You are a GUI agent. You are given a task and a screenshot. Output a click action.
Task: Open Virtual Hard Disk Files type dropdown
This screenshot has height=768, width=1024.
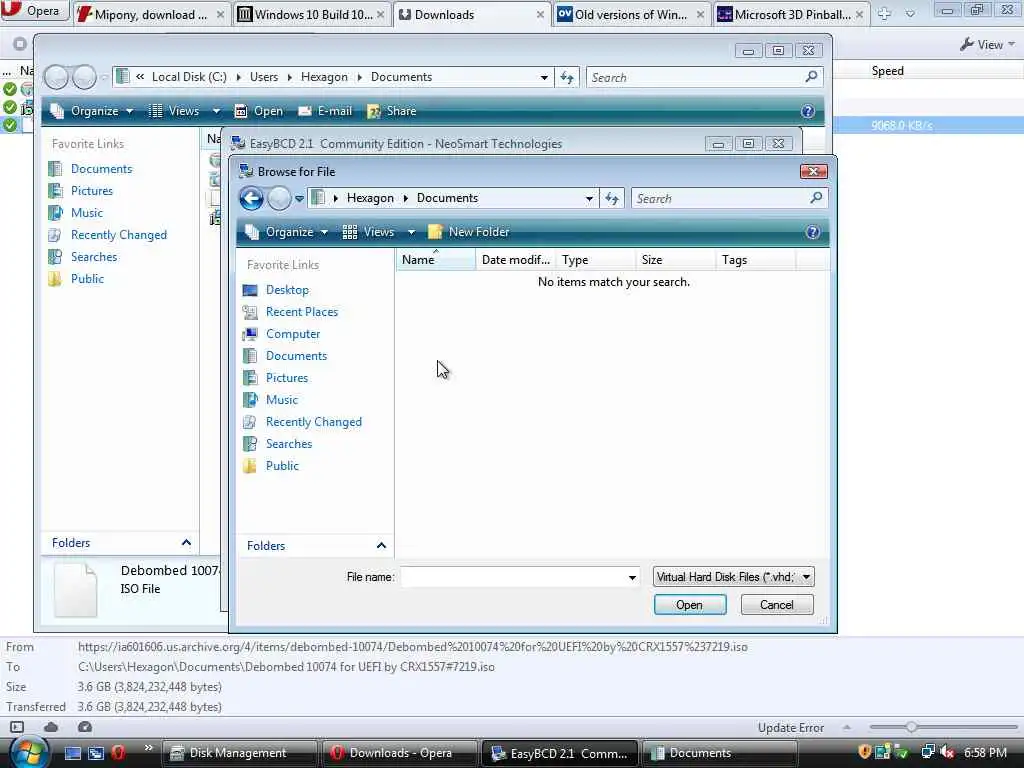(733, 577)
